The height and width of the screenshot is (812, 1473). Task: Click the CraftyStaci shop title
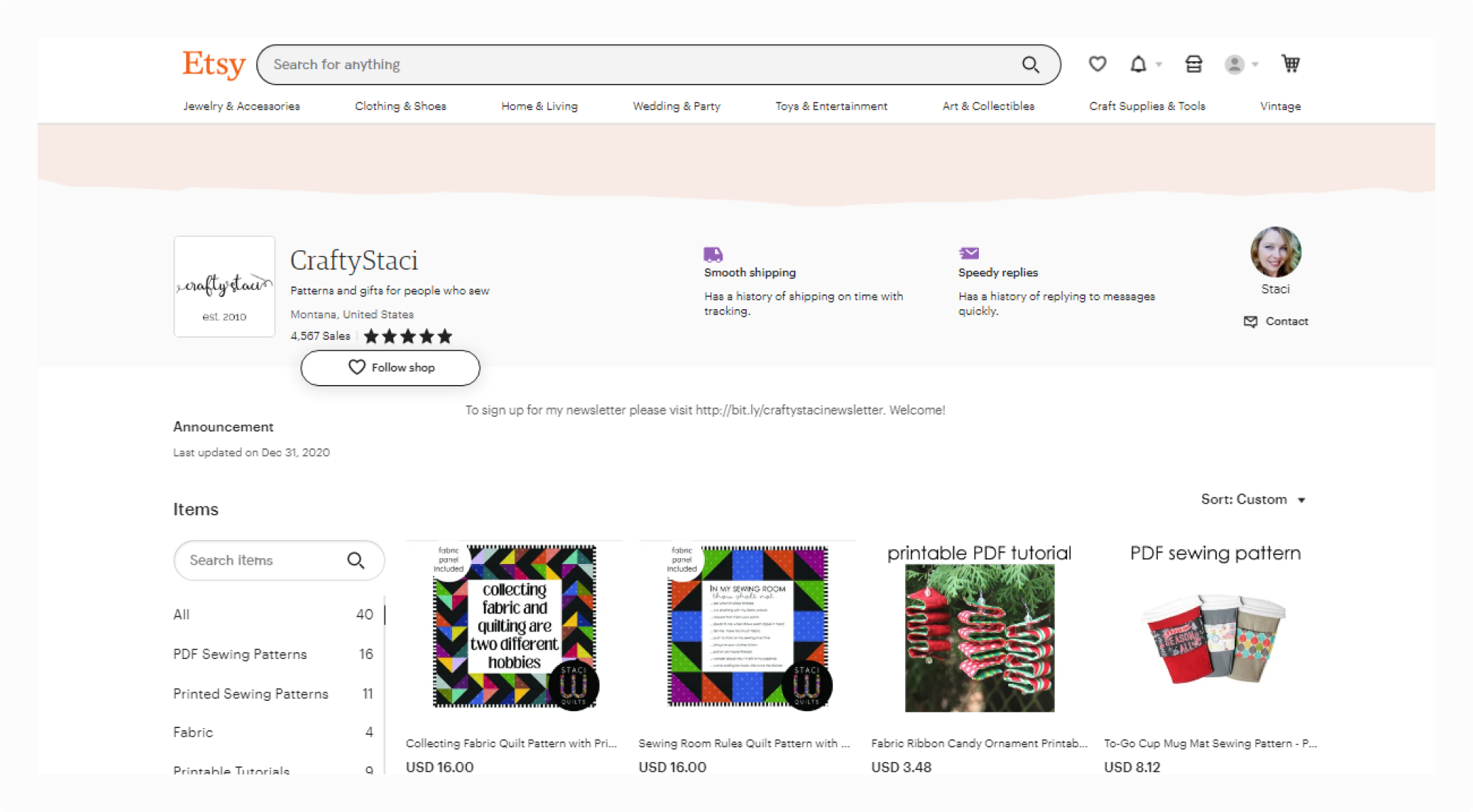tap(354, 261)
